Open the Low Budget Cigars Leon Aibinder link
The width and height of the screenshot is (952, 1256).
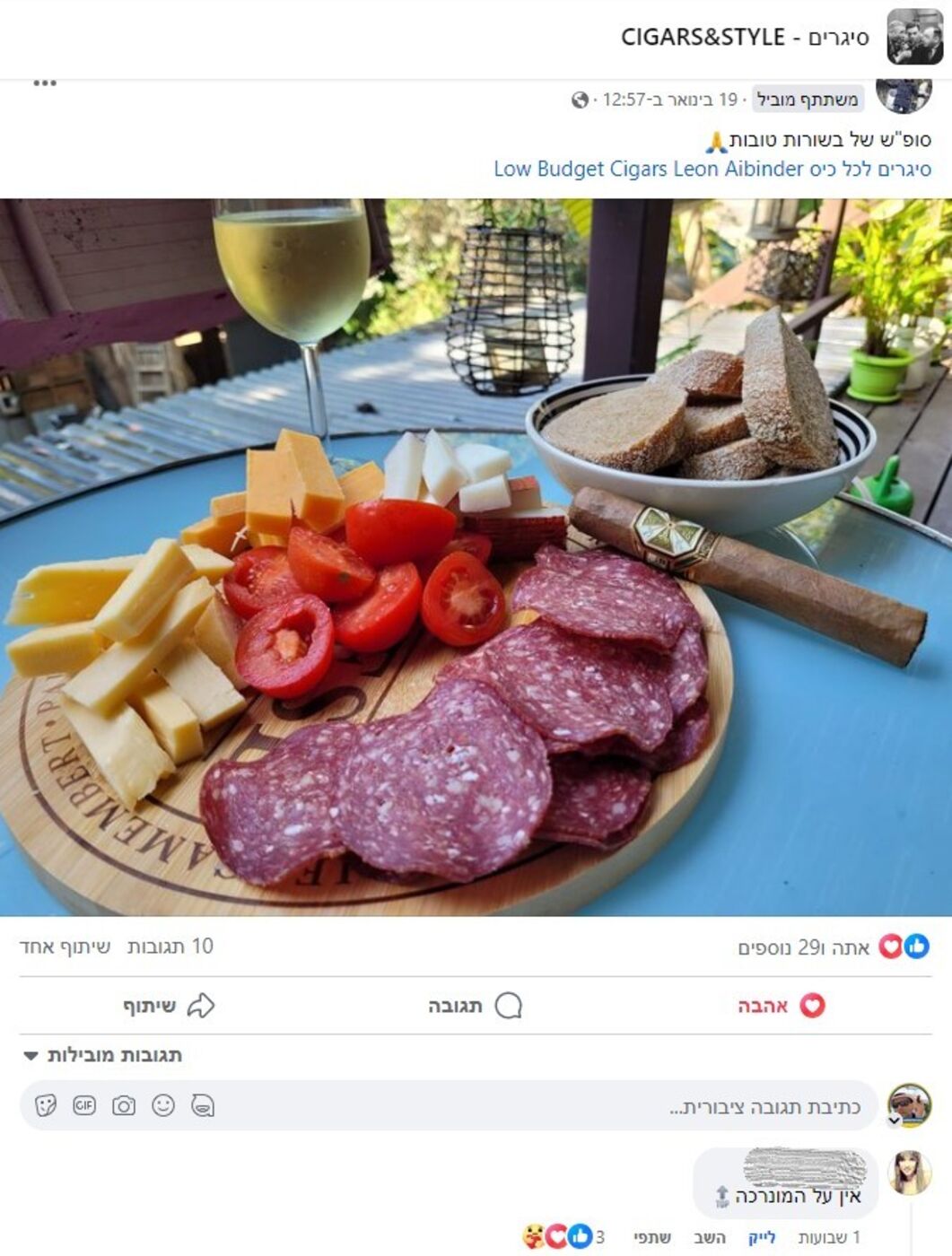click(x=649, y=169)
